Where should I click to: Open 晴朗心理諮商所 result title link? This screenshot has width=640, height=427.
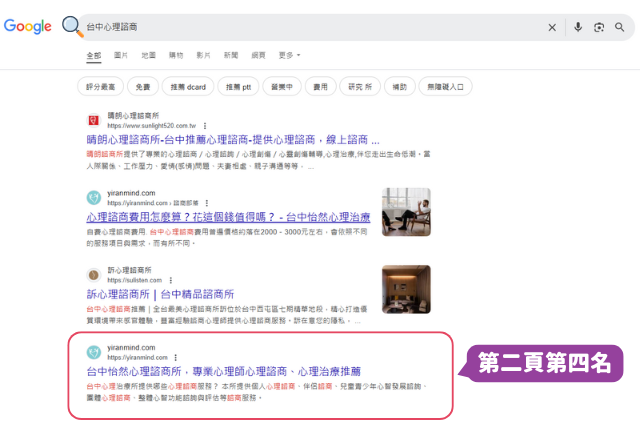pyautogui.click(x=233, y=140)
